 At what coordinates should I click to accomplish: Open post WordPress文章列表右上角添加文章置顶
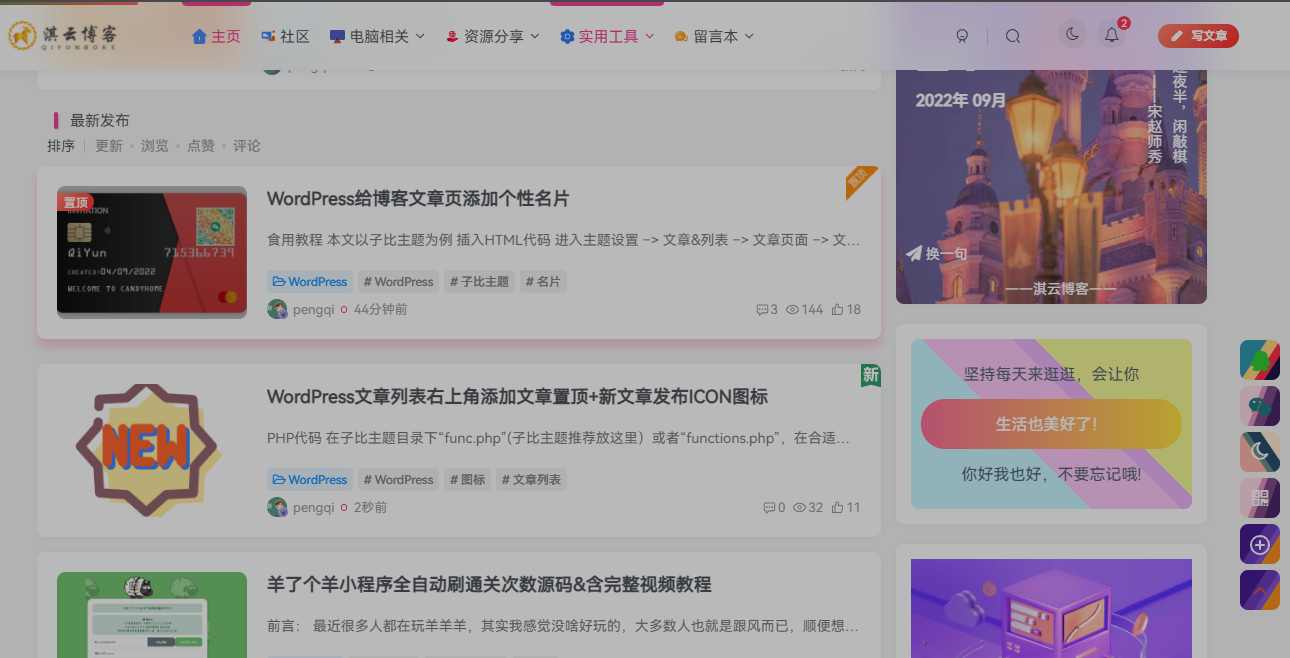click(517, 397)
